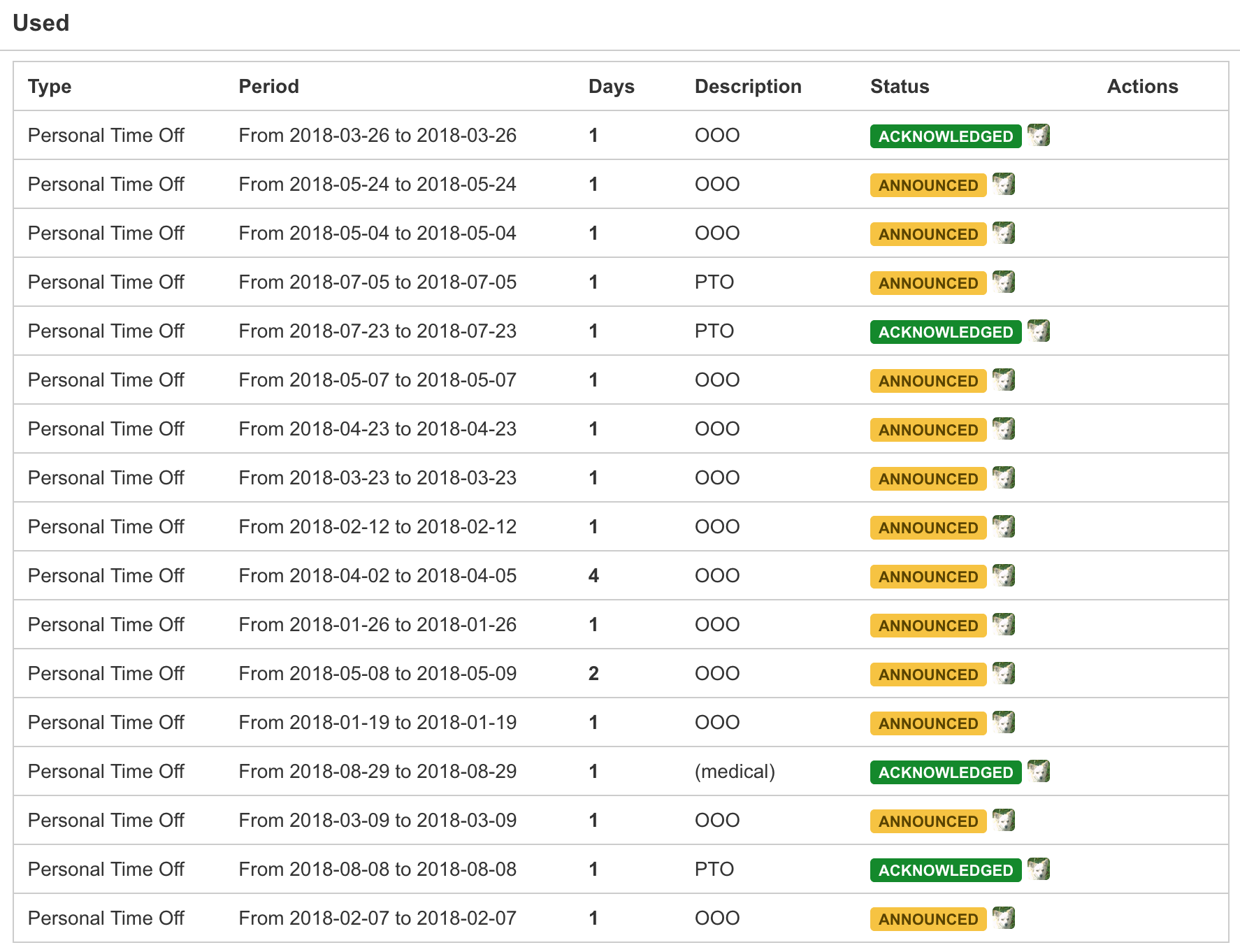Click the avatar icon in the 2018-01-26 row
The image size is (1240, 952).
pyautogui.click(x=1004, y=624)
